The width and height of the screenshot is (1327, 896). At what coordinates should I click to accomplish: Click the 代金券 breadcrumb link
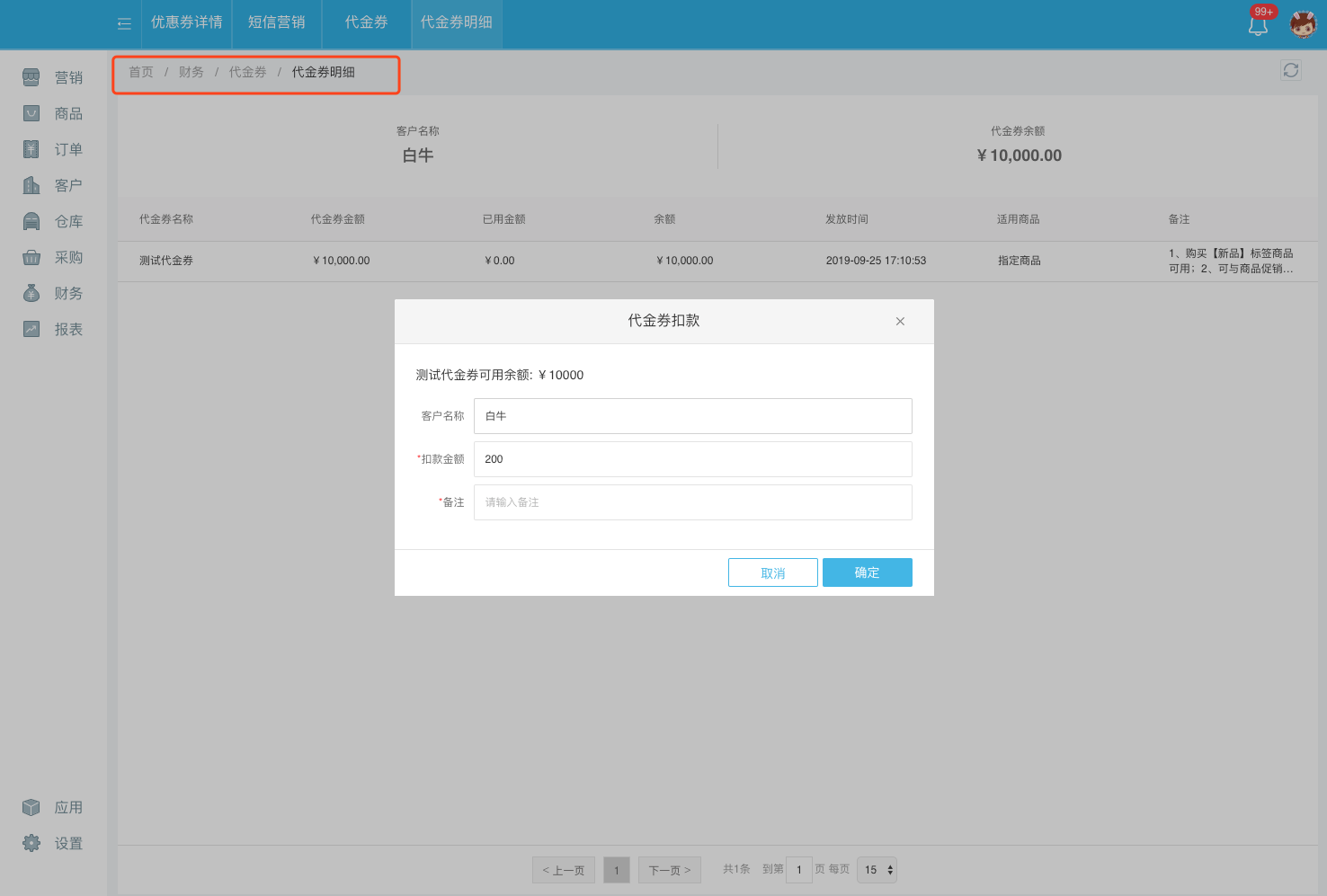point(247,72)
